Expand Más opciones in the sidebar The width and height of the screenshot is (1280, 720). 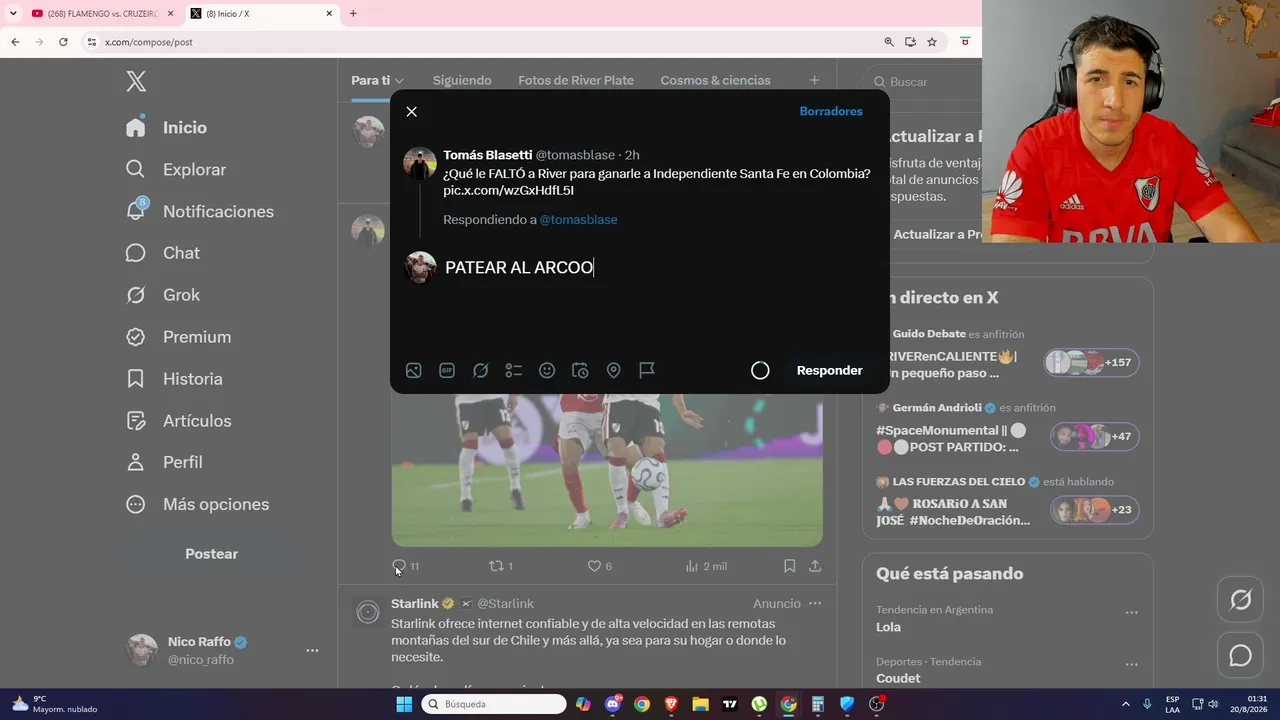coord(197,505)
